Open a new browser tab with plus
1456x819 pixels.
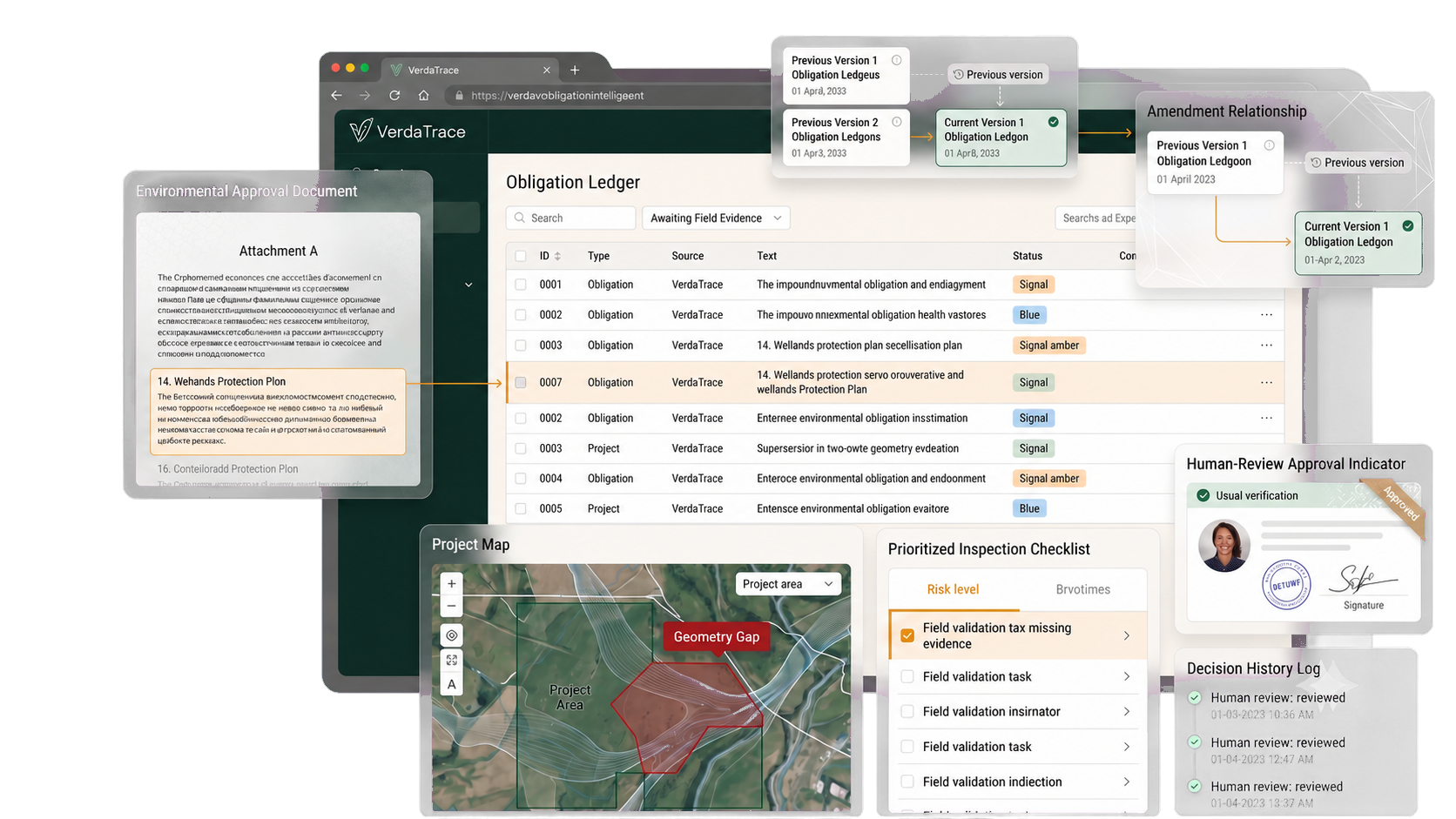pos(575,70)
